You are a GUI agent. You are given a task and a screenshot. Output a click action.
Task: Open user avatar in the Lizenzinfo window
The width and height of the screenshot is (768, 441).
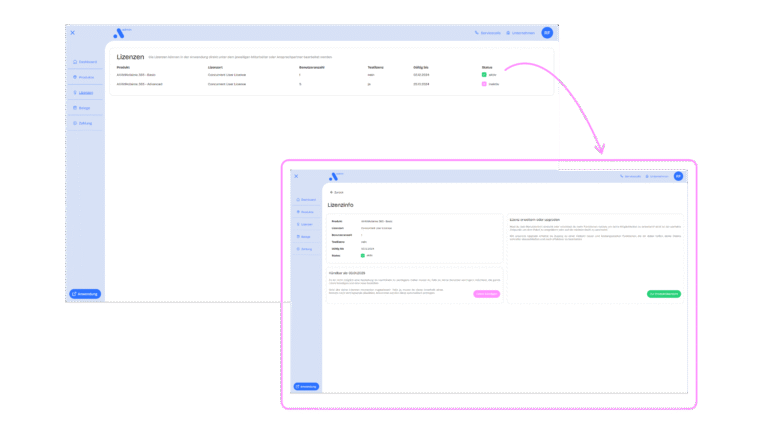click(x=678, y=176)
